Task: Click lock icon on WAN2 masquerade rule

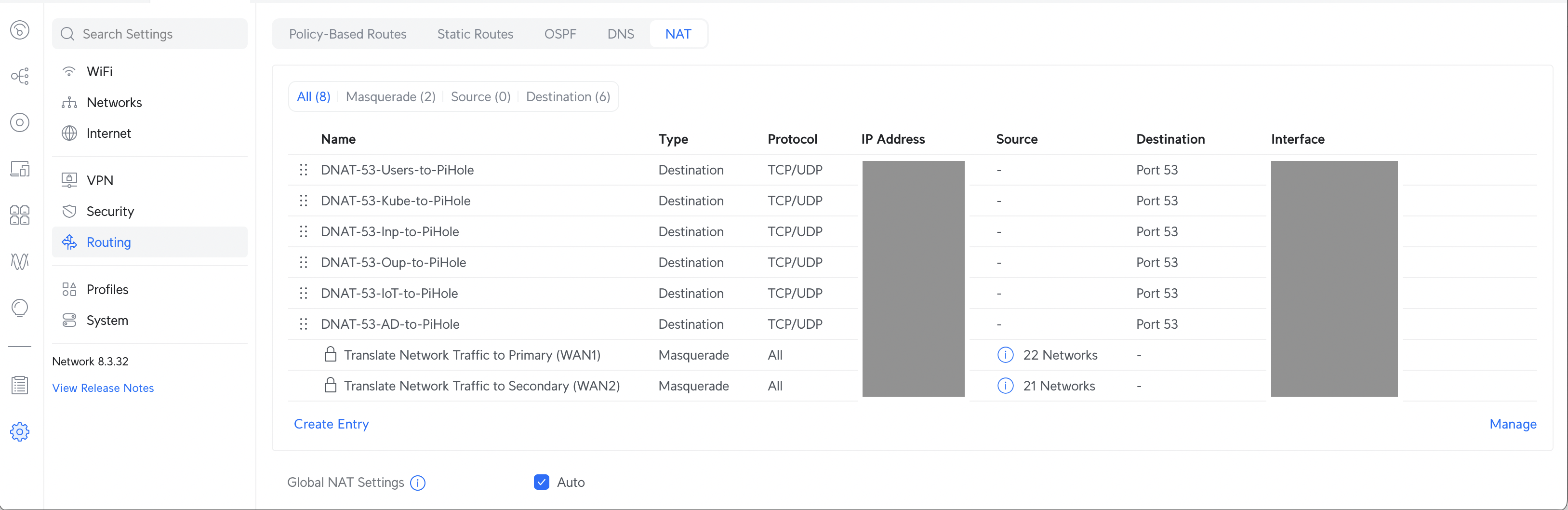Action: coord(331,385)
